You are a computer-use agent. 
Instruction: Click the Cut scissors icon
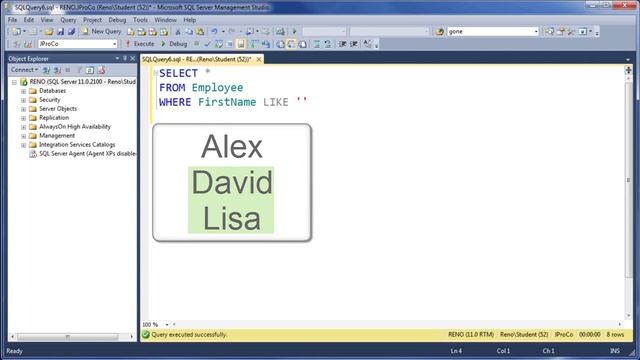[178, 31]
